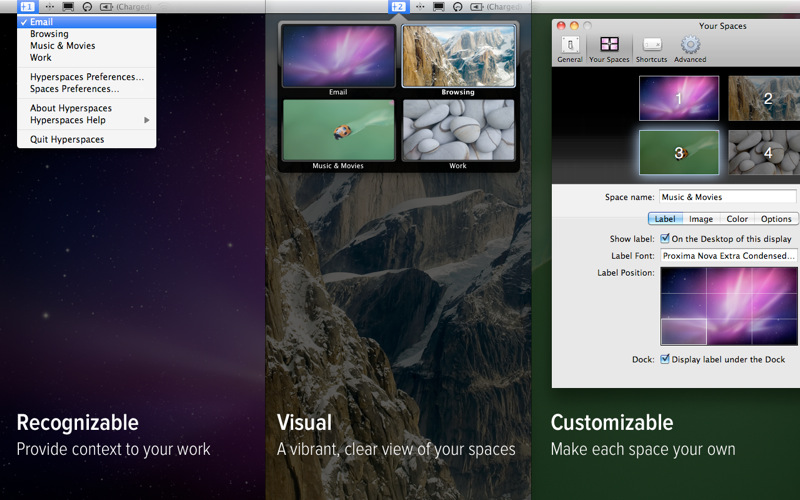Screen dimensions: 800x500
Task: Click Time Machine icon near Hyperspaces '2' icon
Action: coord(458,7)
